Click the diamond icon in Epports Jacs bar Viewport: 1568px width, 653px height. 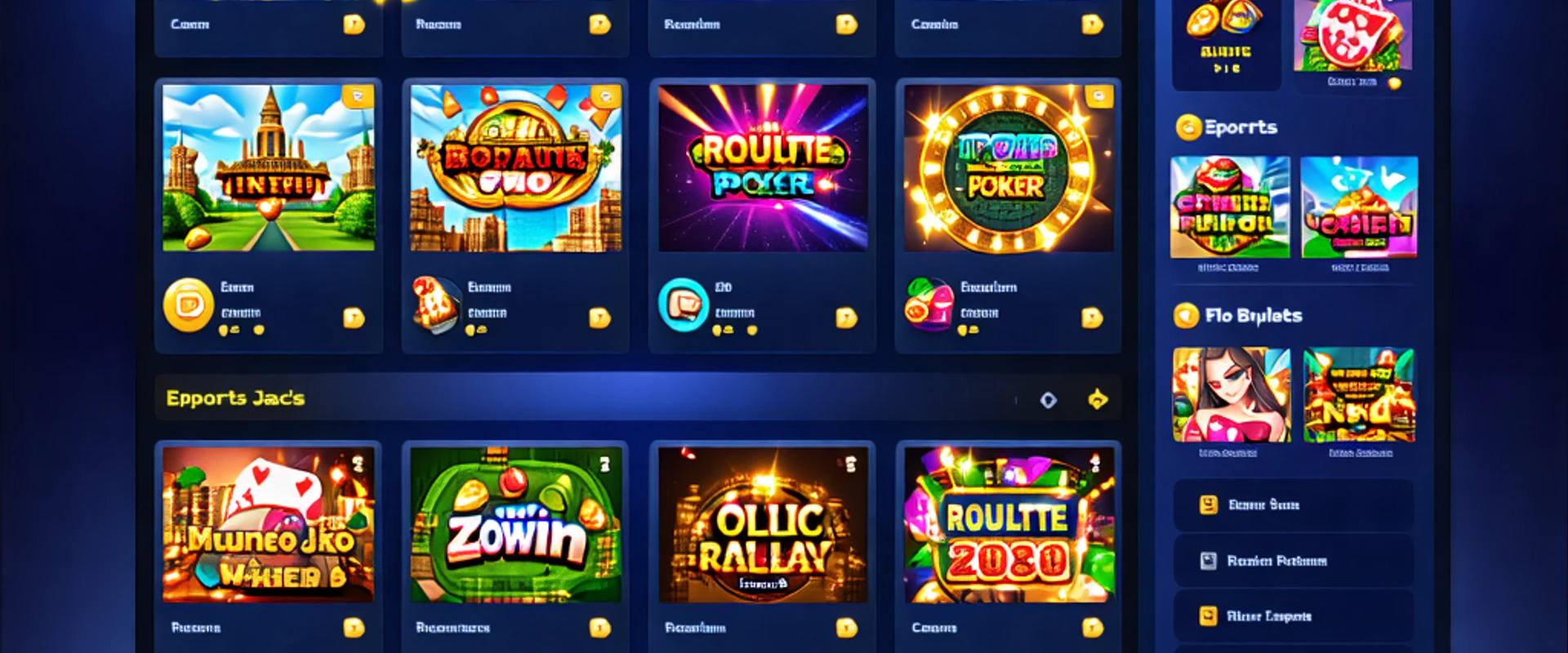tap(1049, 399)
